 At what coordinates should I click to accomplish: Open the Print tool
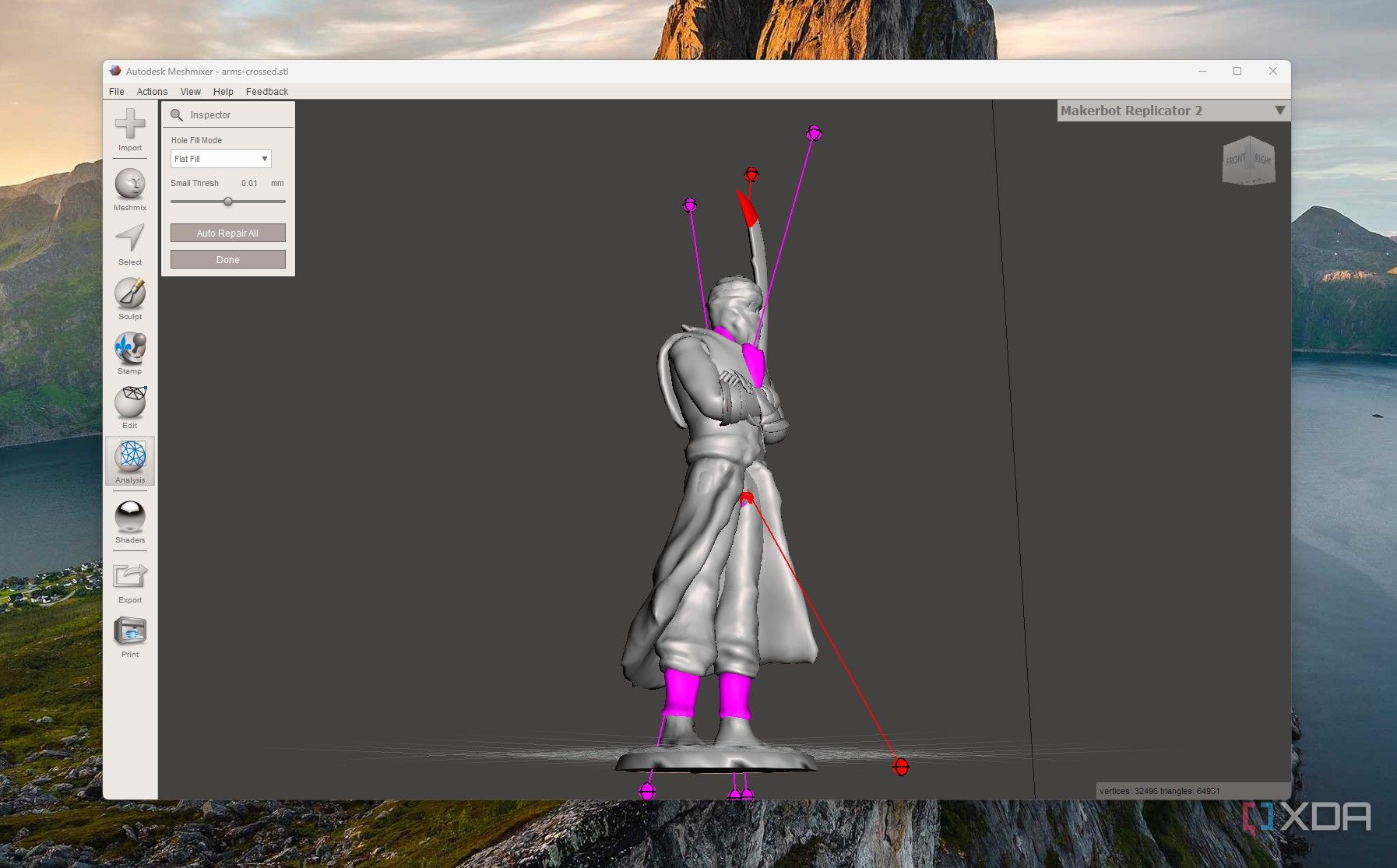129,631
